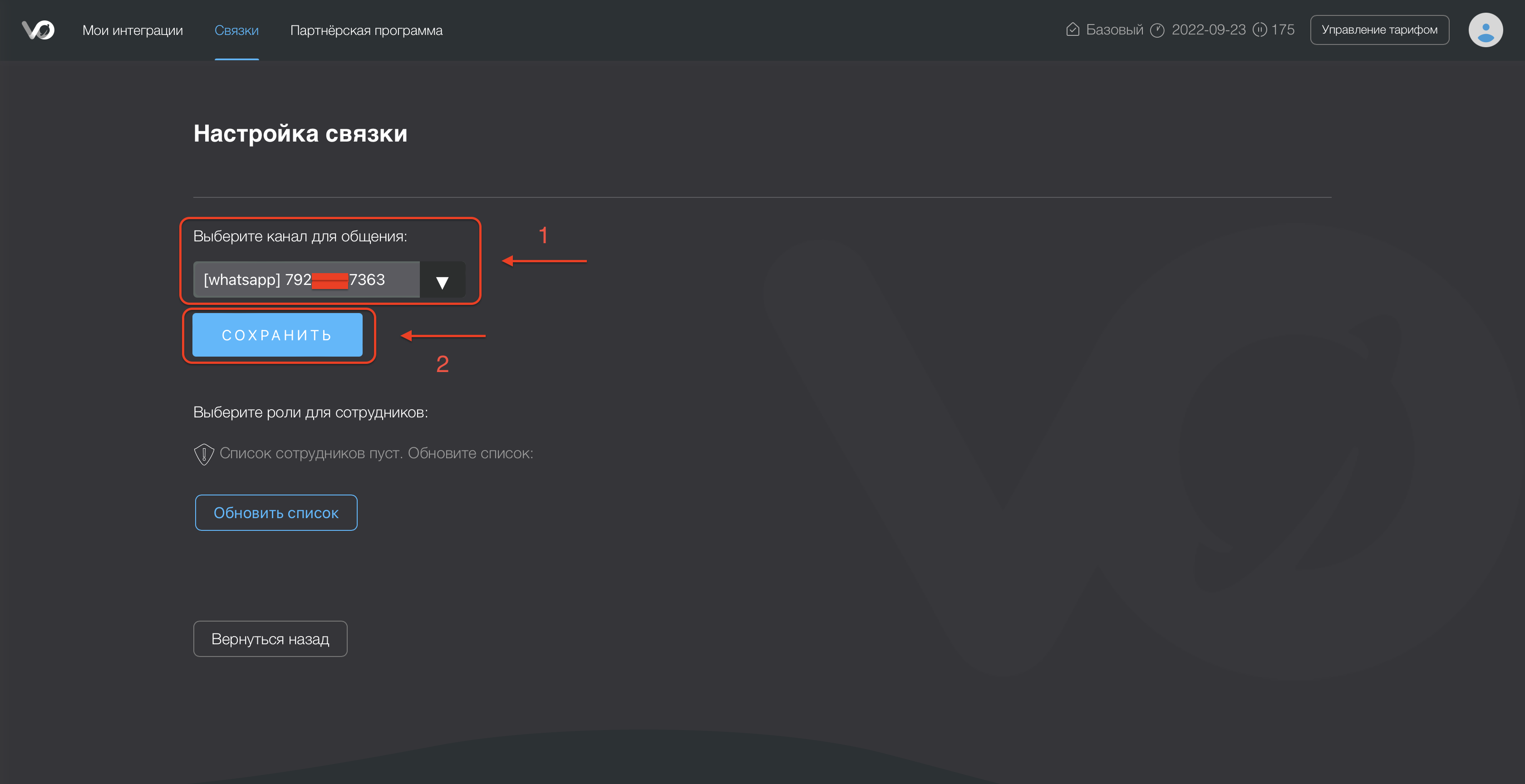Expand channel list via black triangle arrow
The width and height of the screenshot is (1525, 784).
click(442, 282)
